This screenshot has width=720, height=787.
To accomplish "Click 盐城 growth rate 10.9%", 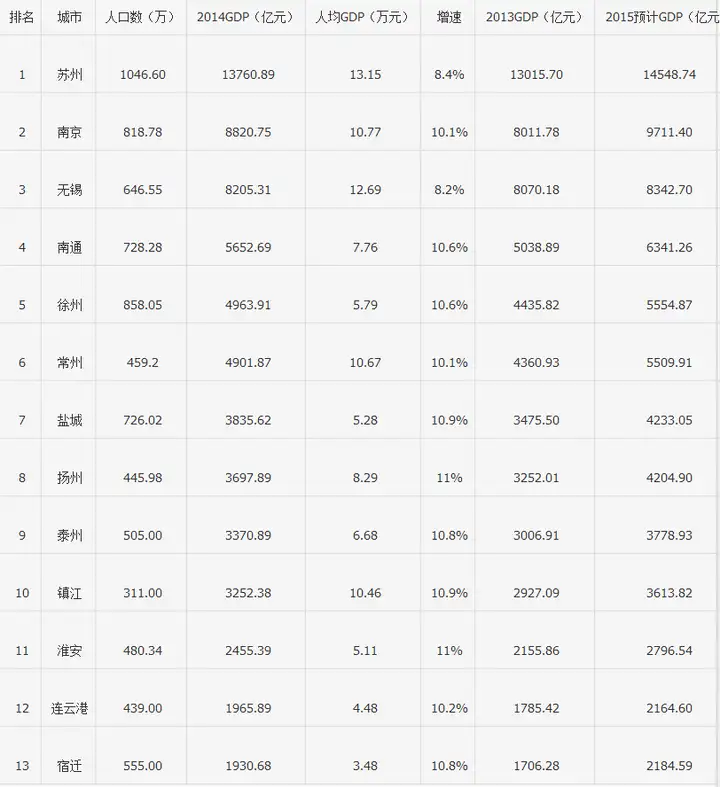I will pyautogui.click(x=450, y=420).
